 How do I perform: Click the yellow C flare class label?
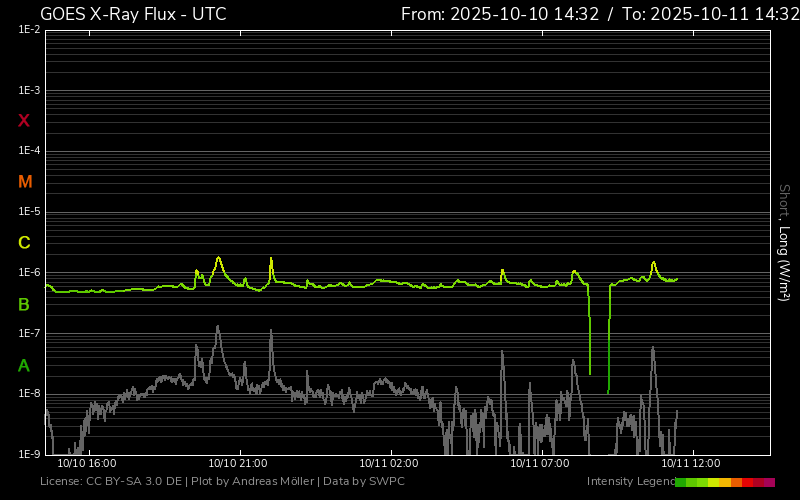(24, 243)
